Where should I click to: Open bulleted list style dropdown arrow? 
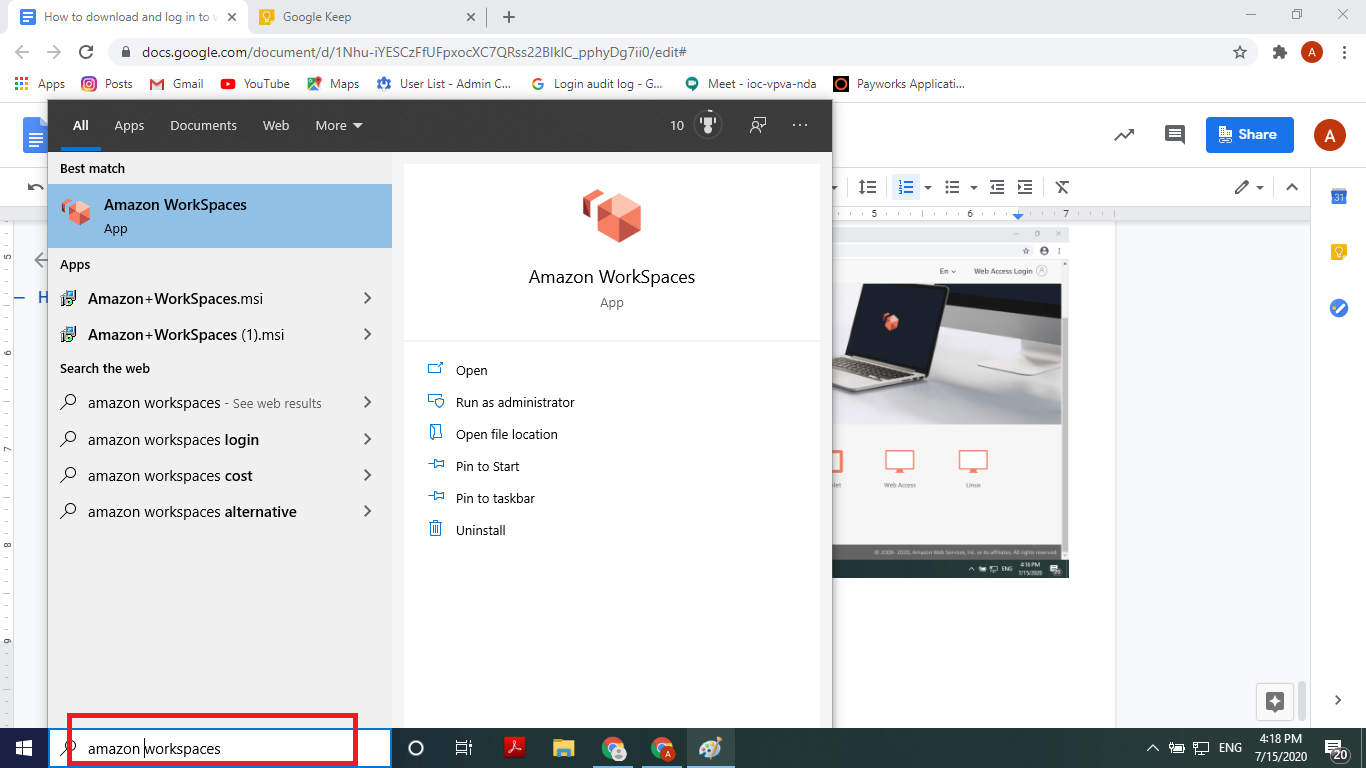[x=973, y=187]
